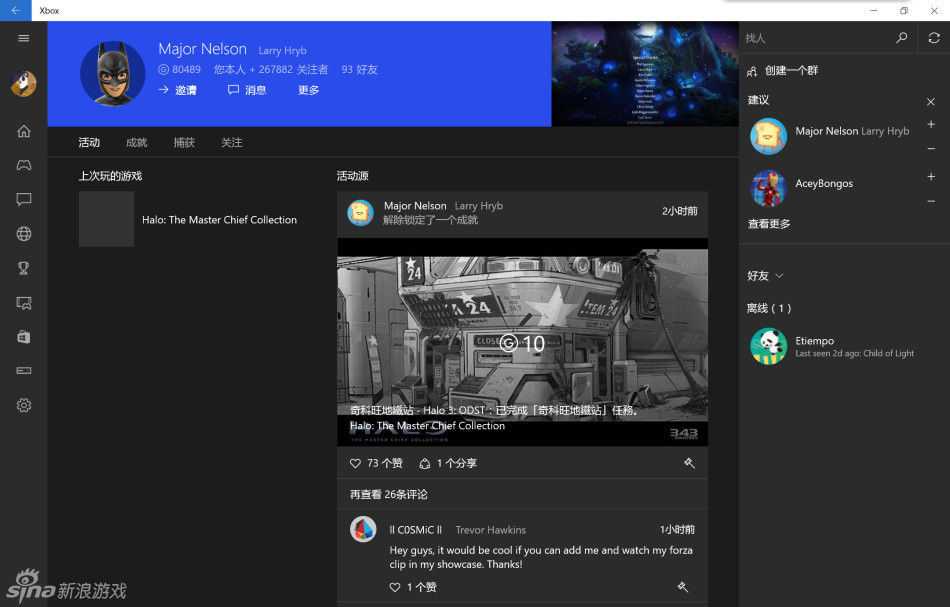Screen dimensions: 950x607
Task: Type in the 找人 search field
Action: pyautogui.click(x=815, y=38)
